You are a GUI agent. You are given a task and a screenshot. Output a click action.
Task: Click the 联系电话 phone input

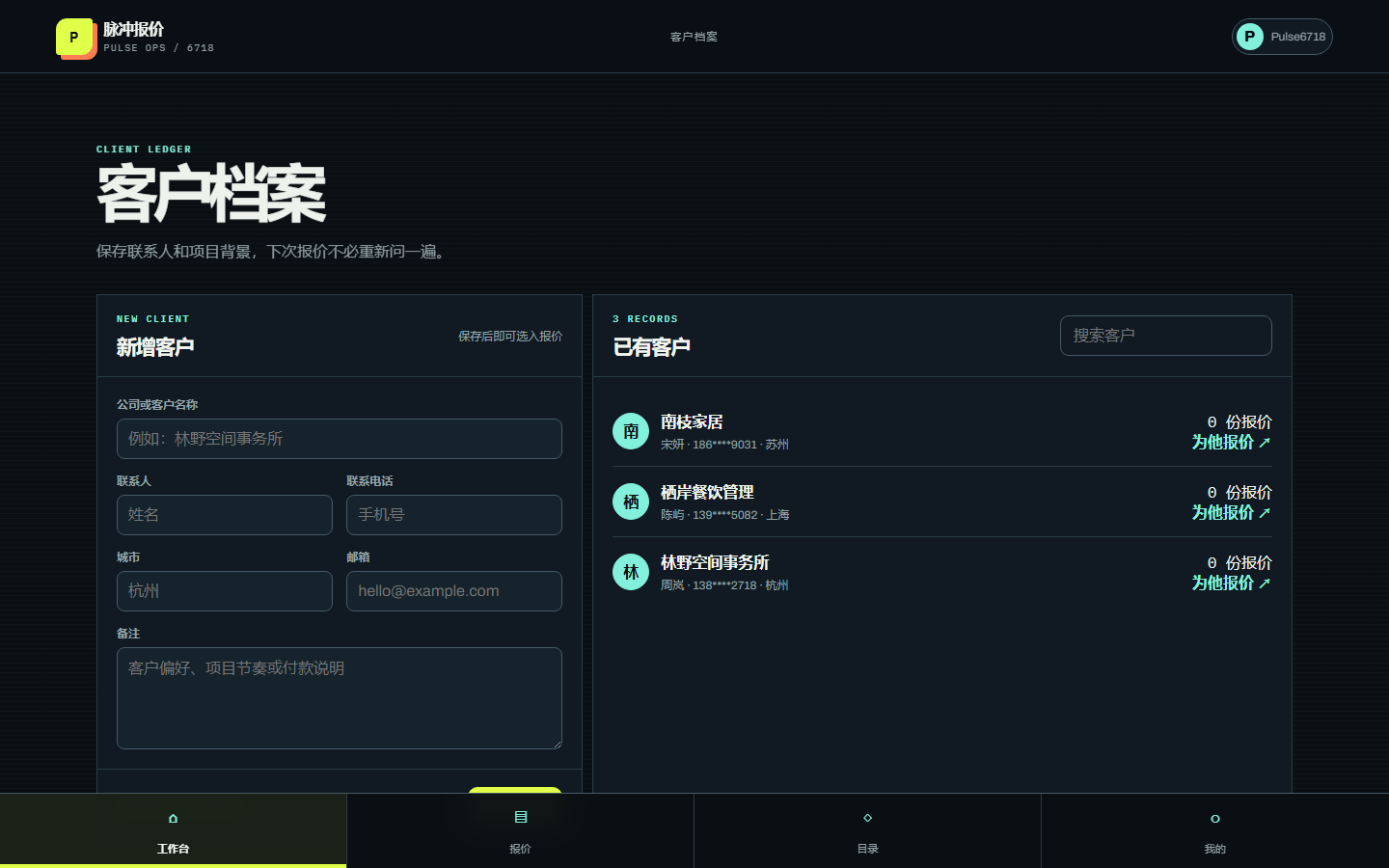[454, 515]
